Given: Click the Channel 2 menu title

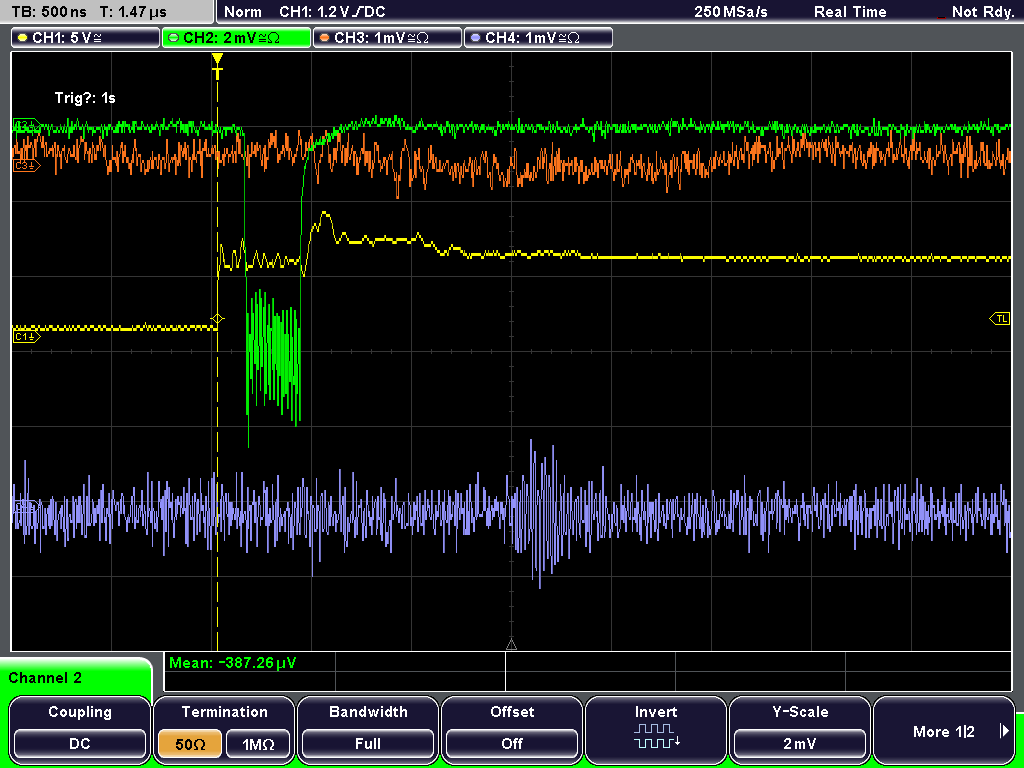Looking at the screenshot, I should point(45,678).
